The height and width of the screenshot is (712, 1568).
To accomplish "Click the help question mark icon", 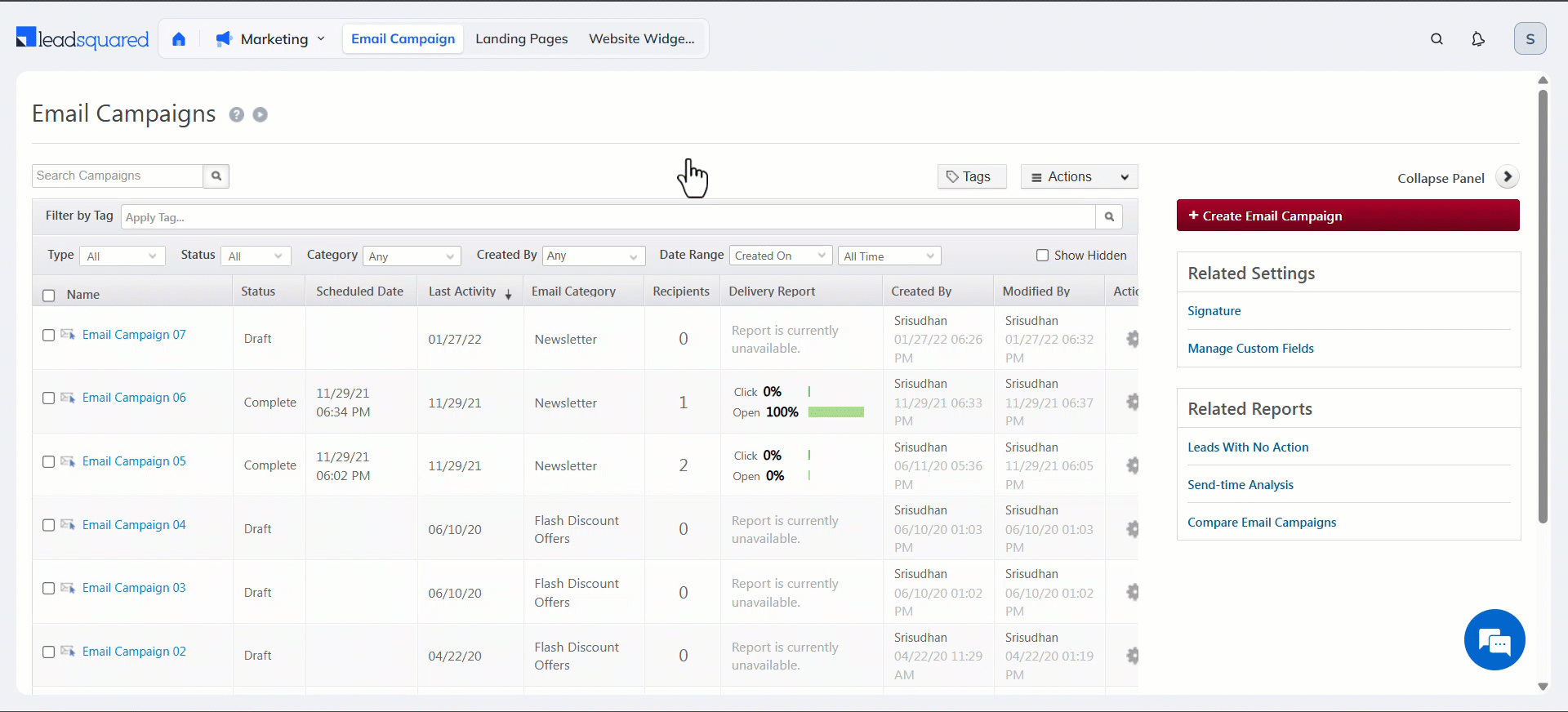I will [x=237, y=115].
